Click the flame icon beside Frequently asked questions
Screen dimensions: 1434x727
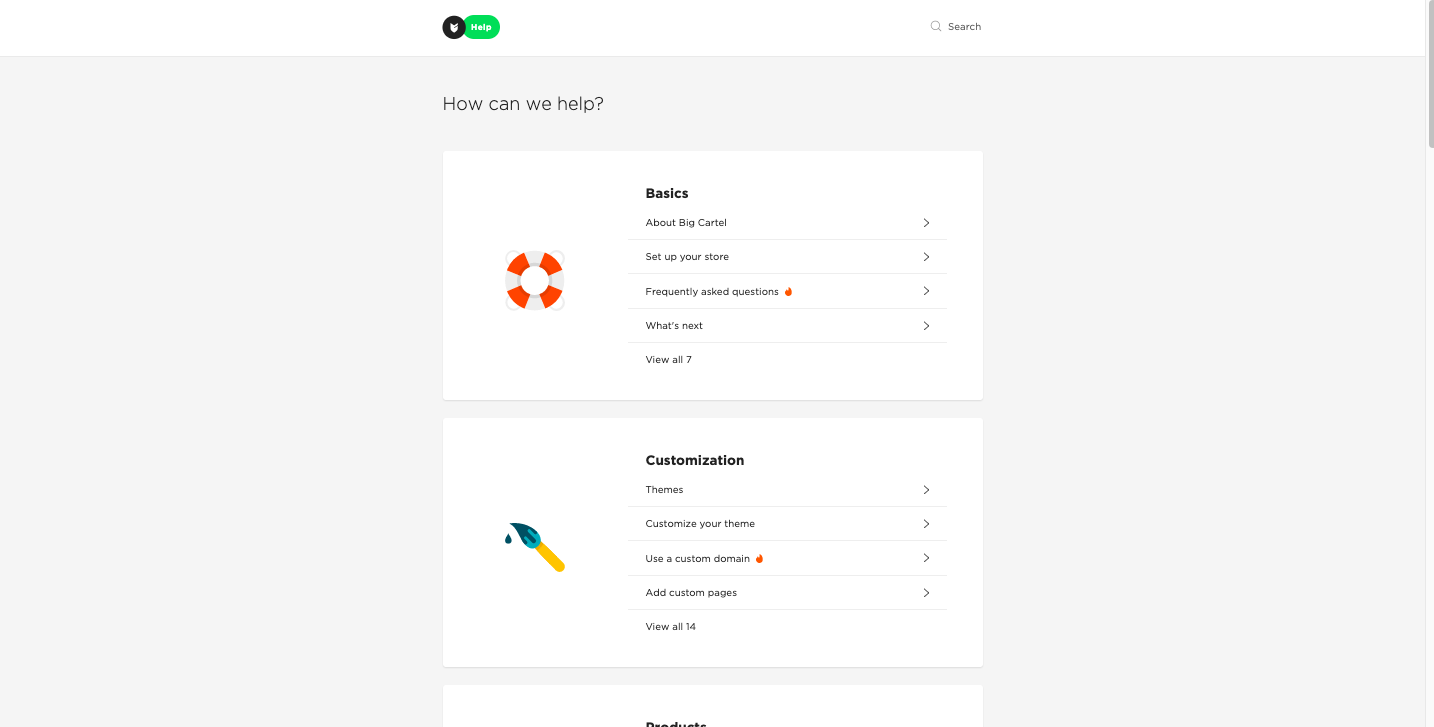pos(788,292)
